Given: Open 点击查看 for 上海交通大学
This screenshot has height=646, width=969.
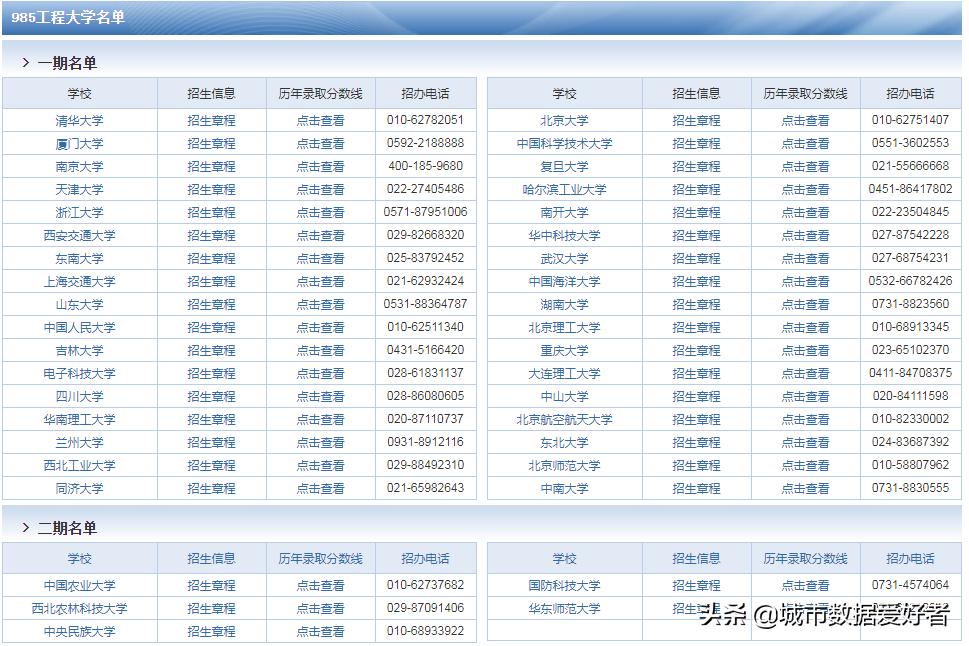Looking at the screenshot, I should [x=321, y=281].
